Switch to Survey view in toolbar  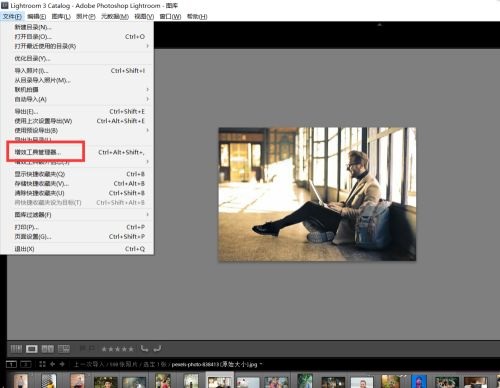click(64, 349)
